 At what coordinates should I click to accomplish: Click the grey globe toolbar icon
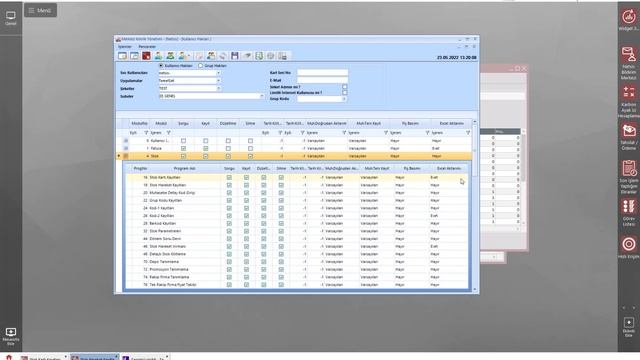[271, 56]
